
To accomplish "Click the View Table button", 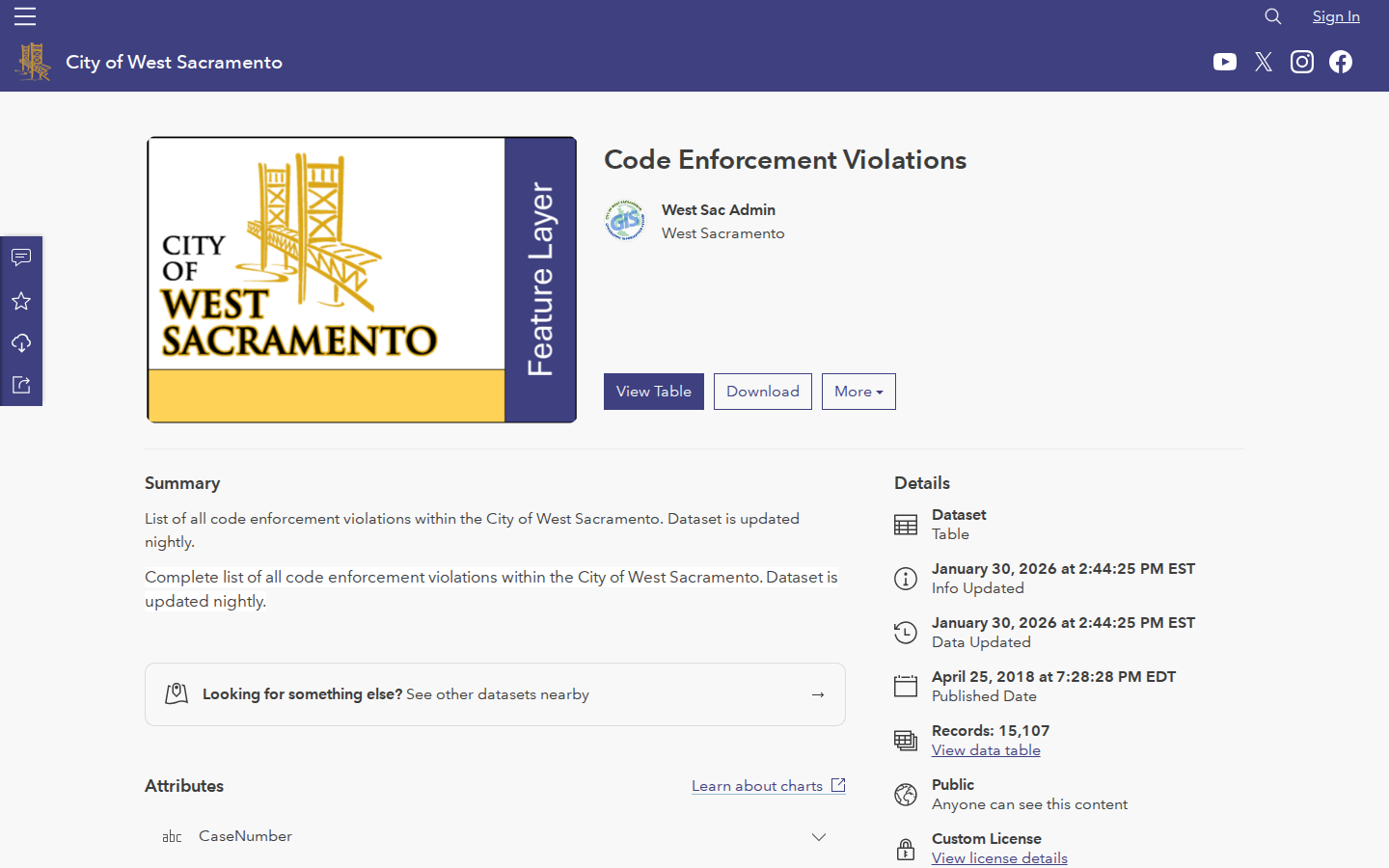I will [654, 392].
